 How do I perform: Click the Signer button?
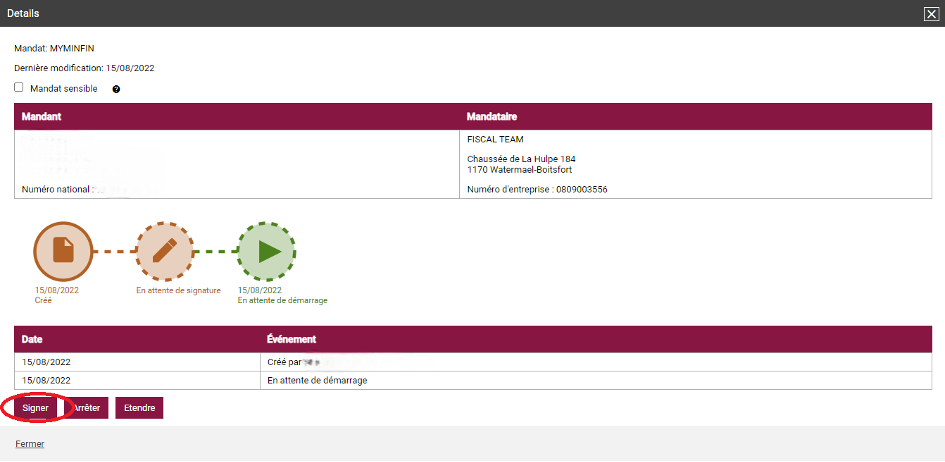pos(35,408)
